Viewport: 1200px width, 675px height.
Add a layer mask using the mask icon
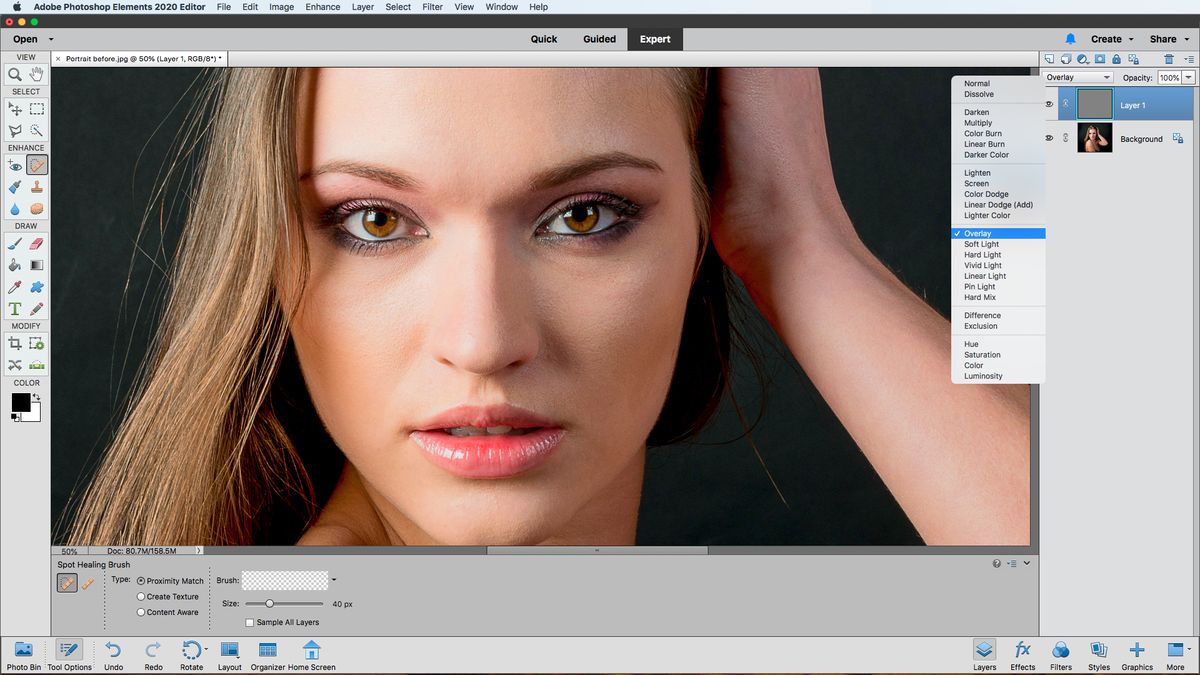click(x=1100, y=59)
